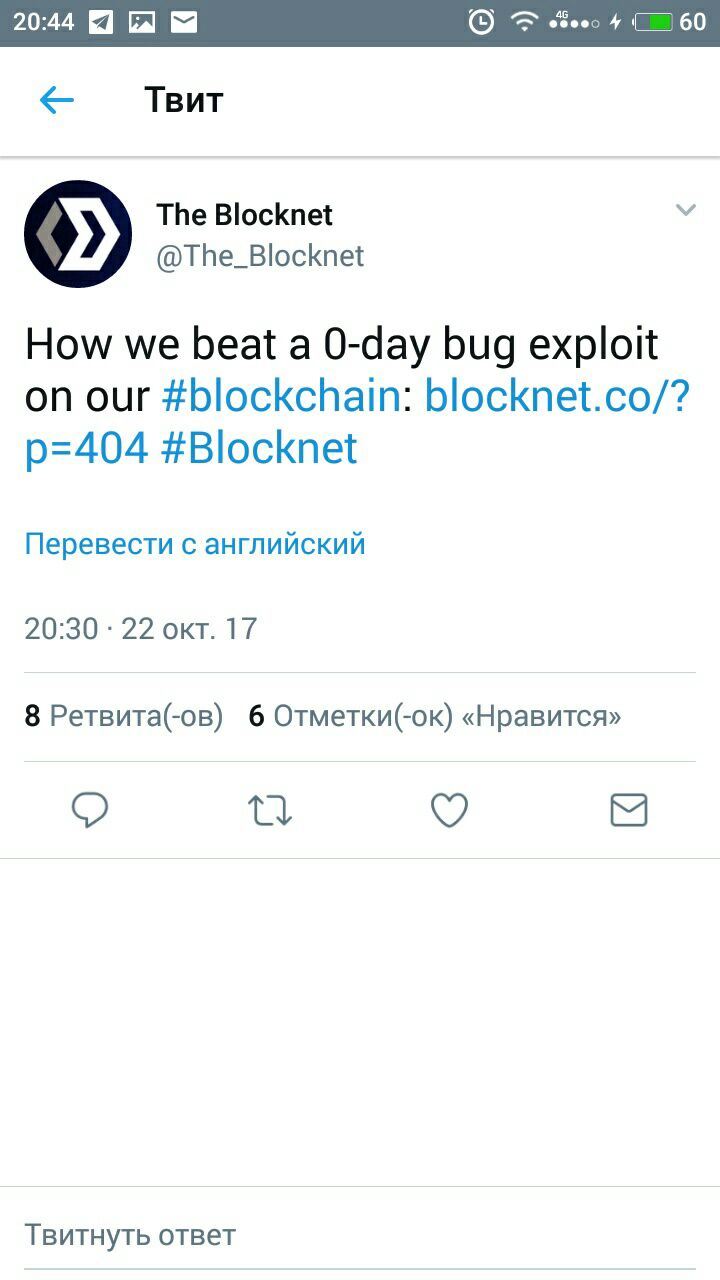The height and width of the screenshot is (1280, 720).
Task: Tap the gallery image notification icon
Action: tap(142, 21)
